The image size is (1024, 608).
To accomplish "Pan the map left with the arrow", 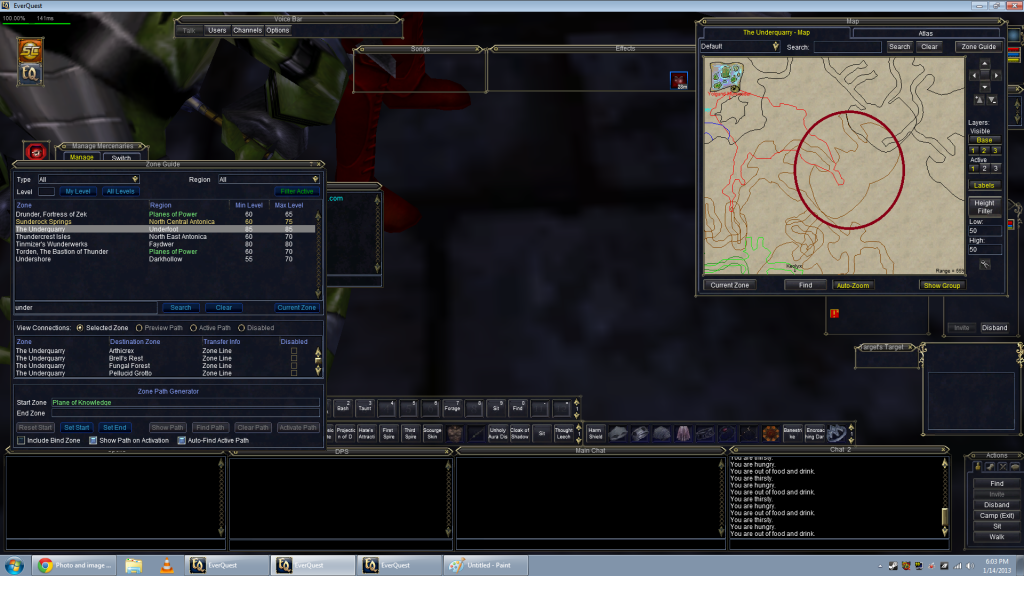I will click(x=974, y=76).
